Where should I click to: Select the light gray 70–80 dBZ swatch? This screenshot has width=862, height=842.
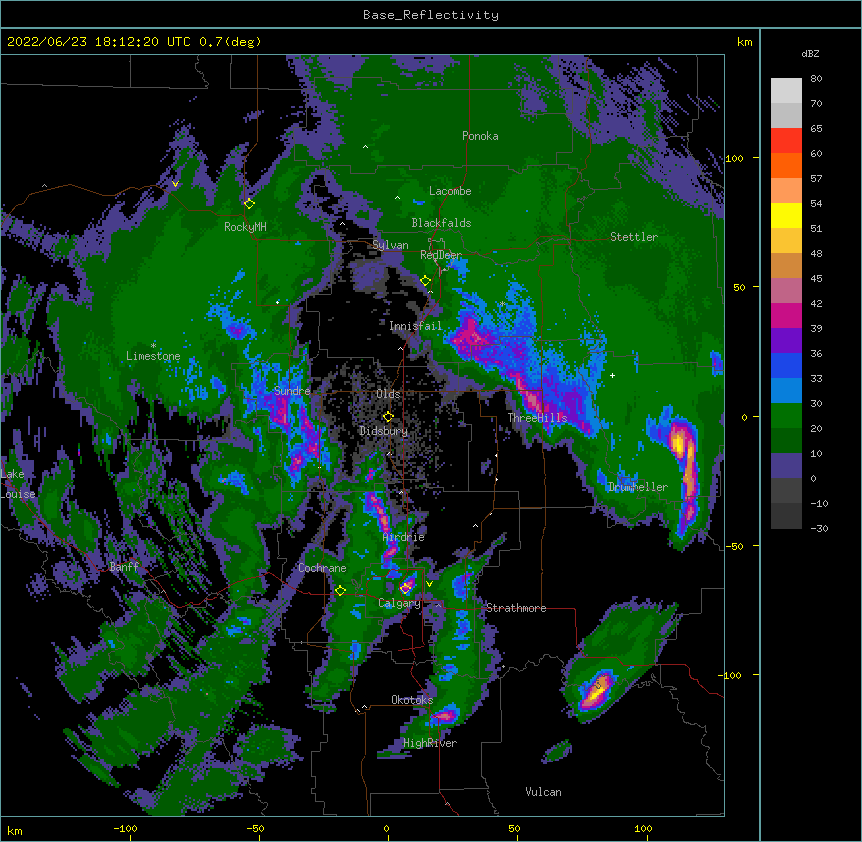click(786, 91)
